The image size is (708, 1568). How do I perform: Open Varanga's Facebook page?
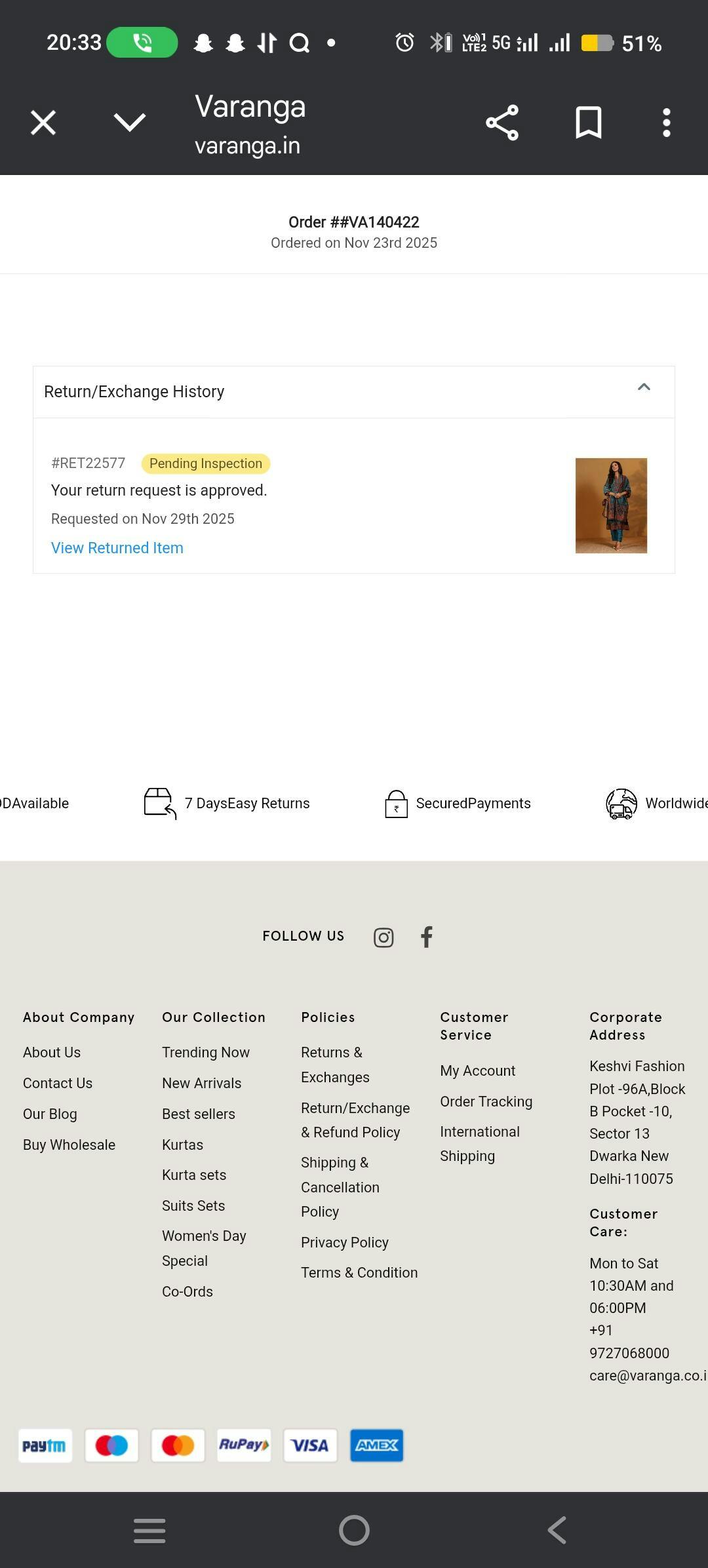click(427, 937)
